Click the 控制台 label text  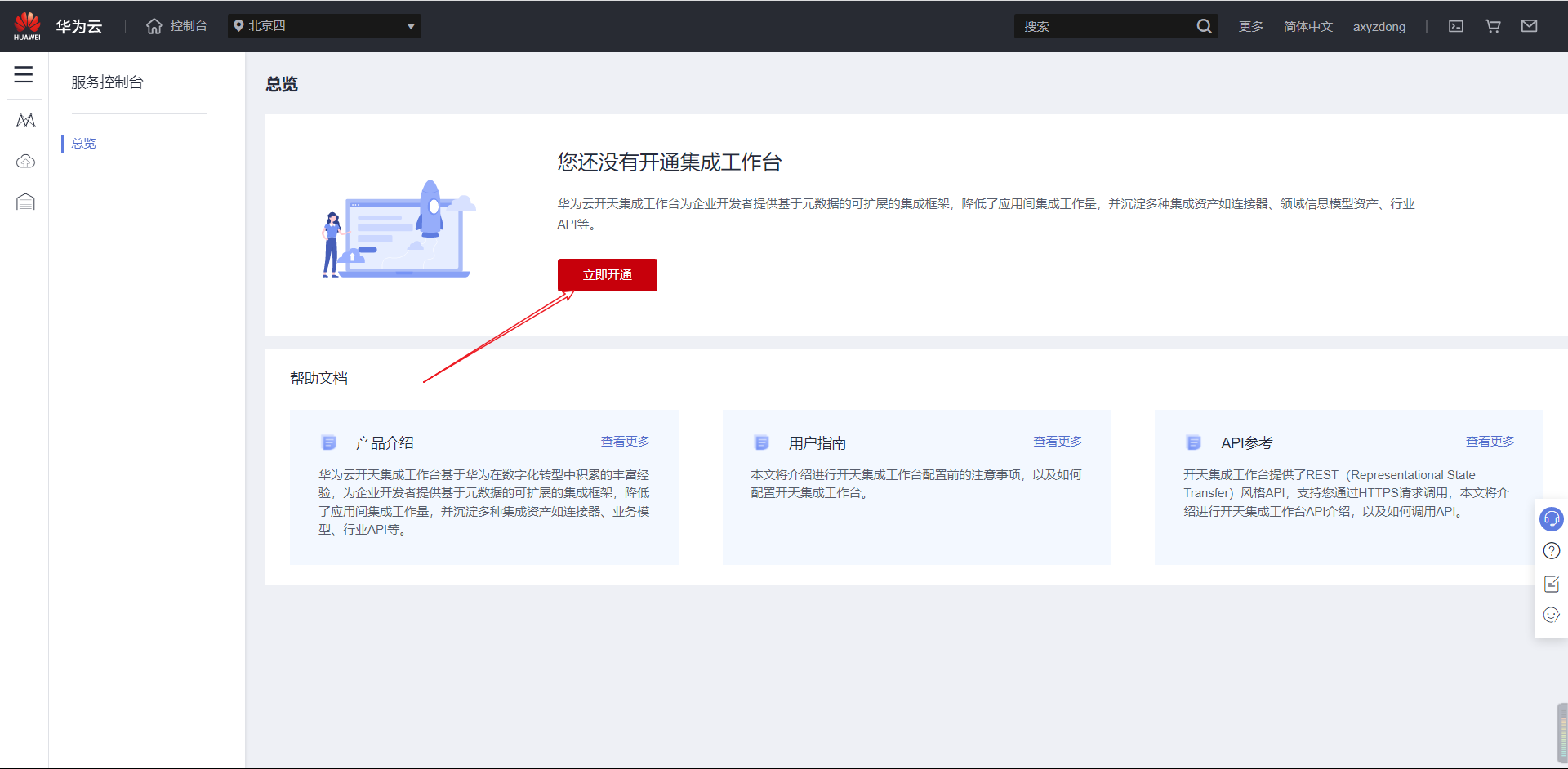(x=189, y=26)
